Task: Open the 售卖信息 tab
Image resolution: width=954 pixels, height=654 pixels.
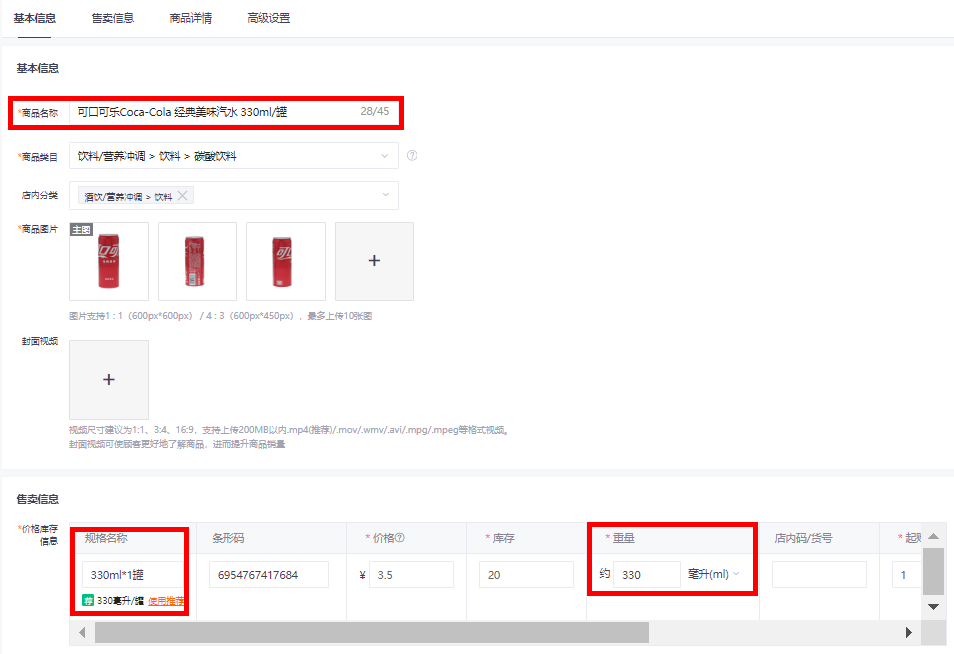Action: [x=113, y=18]
